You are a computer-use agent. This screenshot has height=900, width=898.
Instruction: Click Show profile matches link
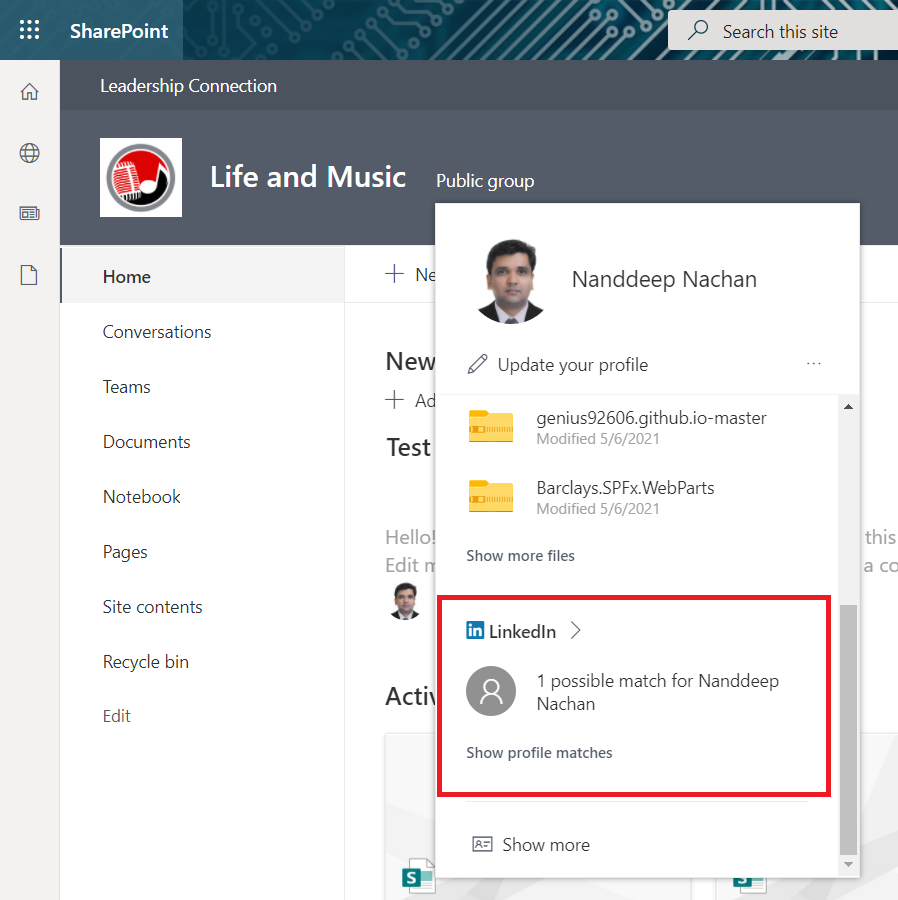tap(539, 753)
